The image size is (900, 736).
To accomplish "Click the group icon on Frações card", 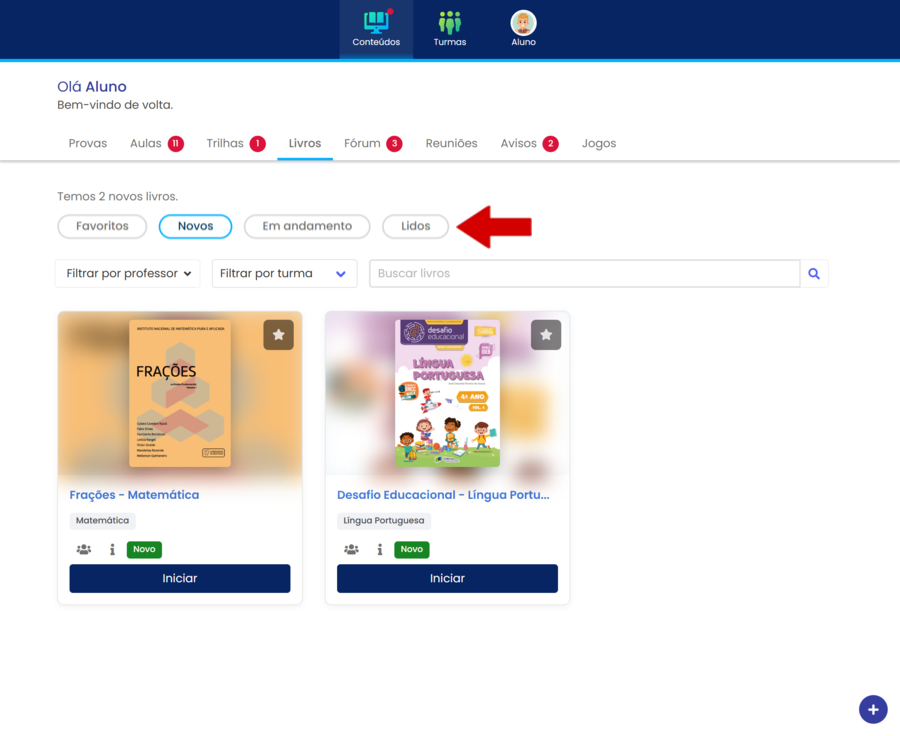I will 84,549.
